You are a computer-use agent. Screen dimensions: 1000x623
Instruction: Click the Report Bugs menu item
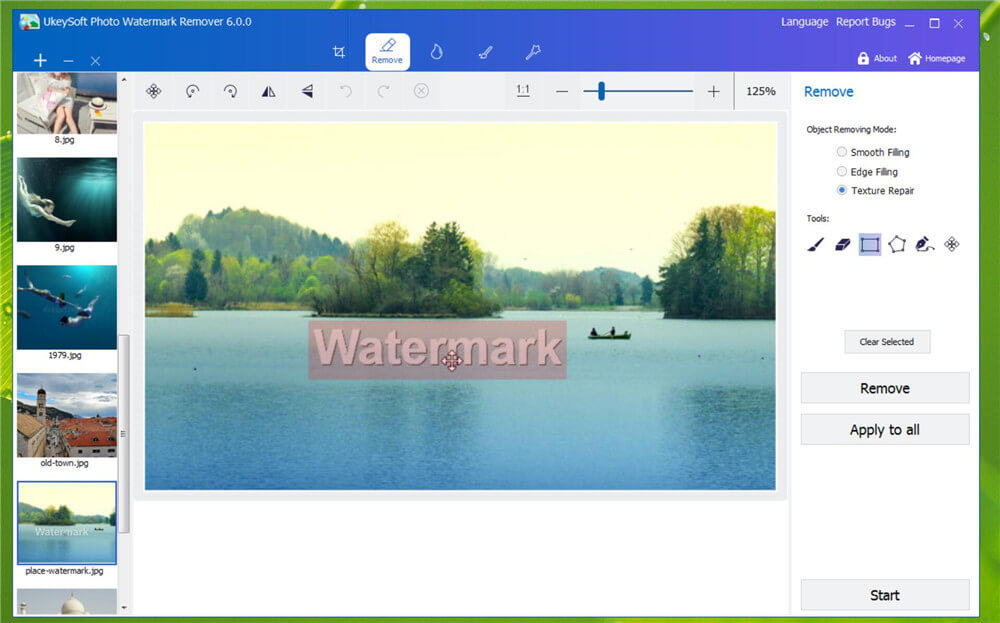click(866, 21)
